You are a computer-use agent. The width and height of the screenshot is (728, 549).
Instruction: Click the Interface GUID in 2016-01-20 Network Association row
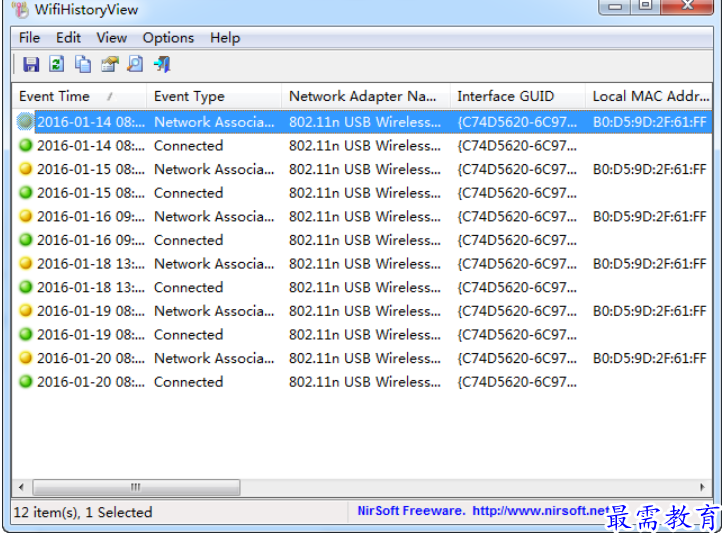point(517,358)
